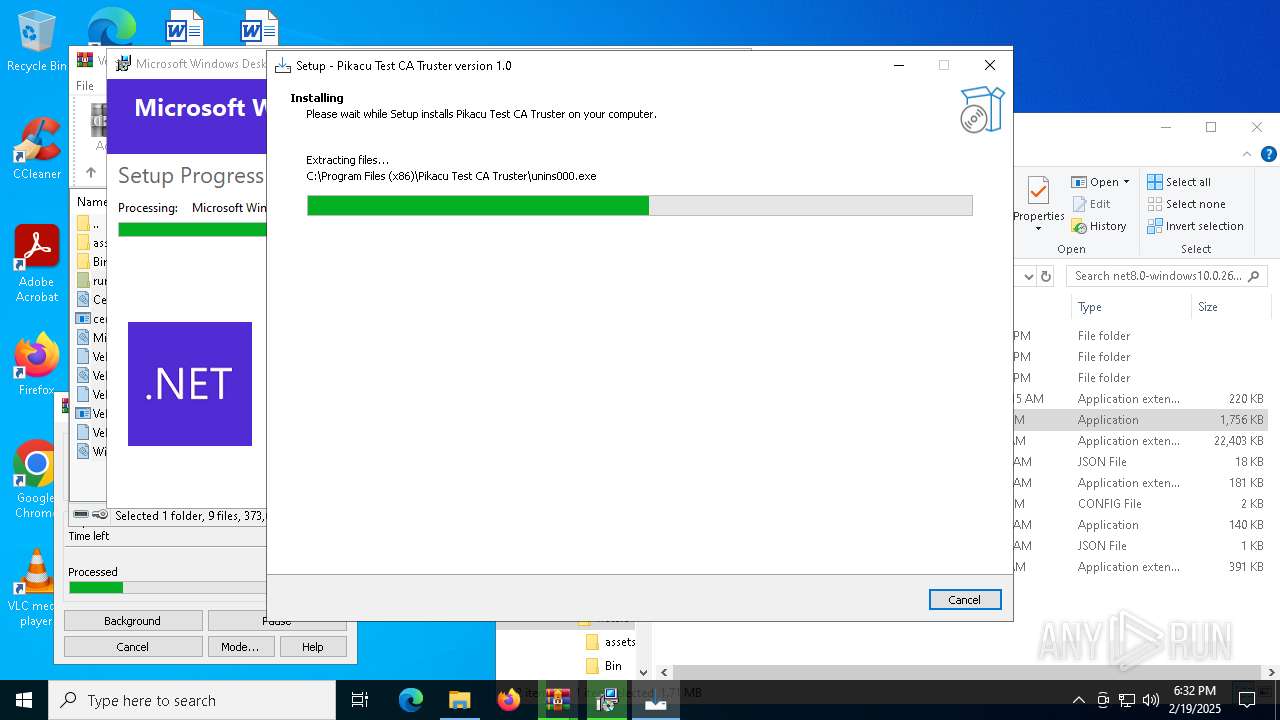Open File Explorer from the taskbar
The image size is (1280, 720).
coord(459,700)
